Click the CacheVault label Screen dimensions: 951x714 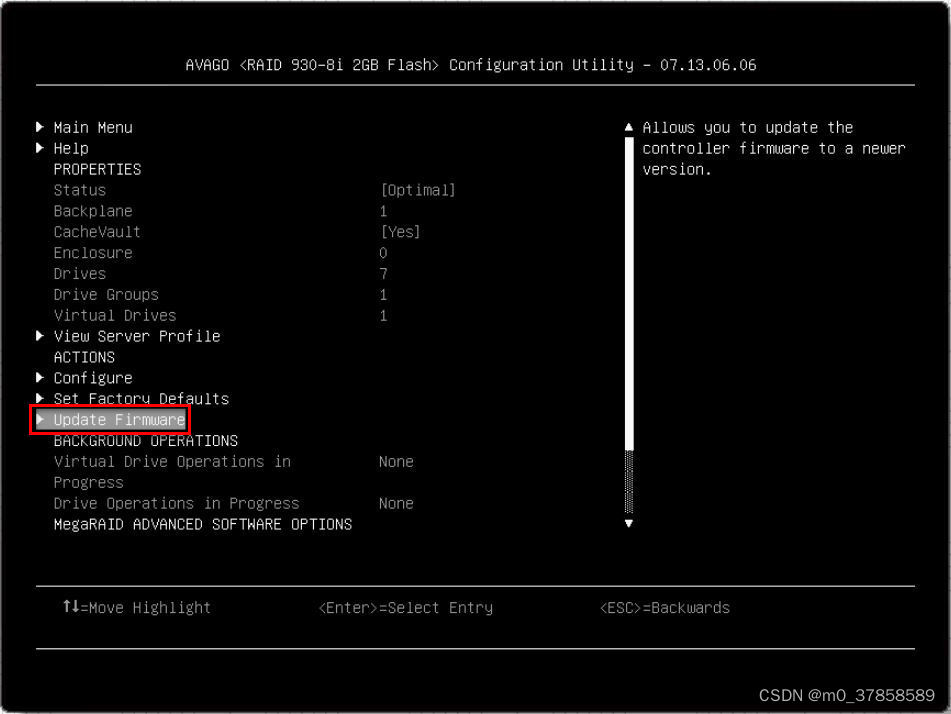[x=97, y=232]
